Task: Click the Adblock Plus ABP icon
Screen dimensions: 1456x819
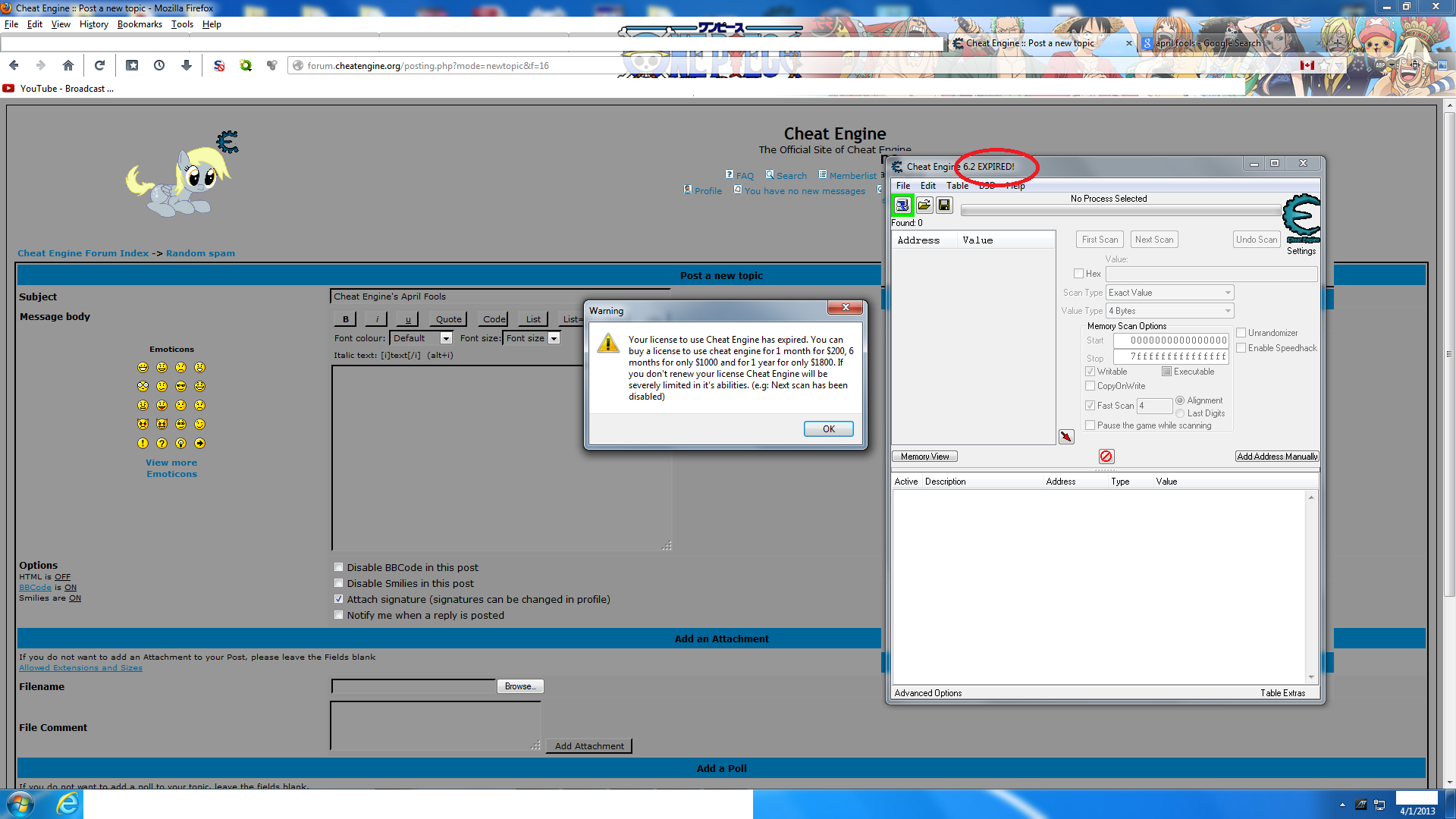Action: click(x=1380, y=66)
